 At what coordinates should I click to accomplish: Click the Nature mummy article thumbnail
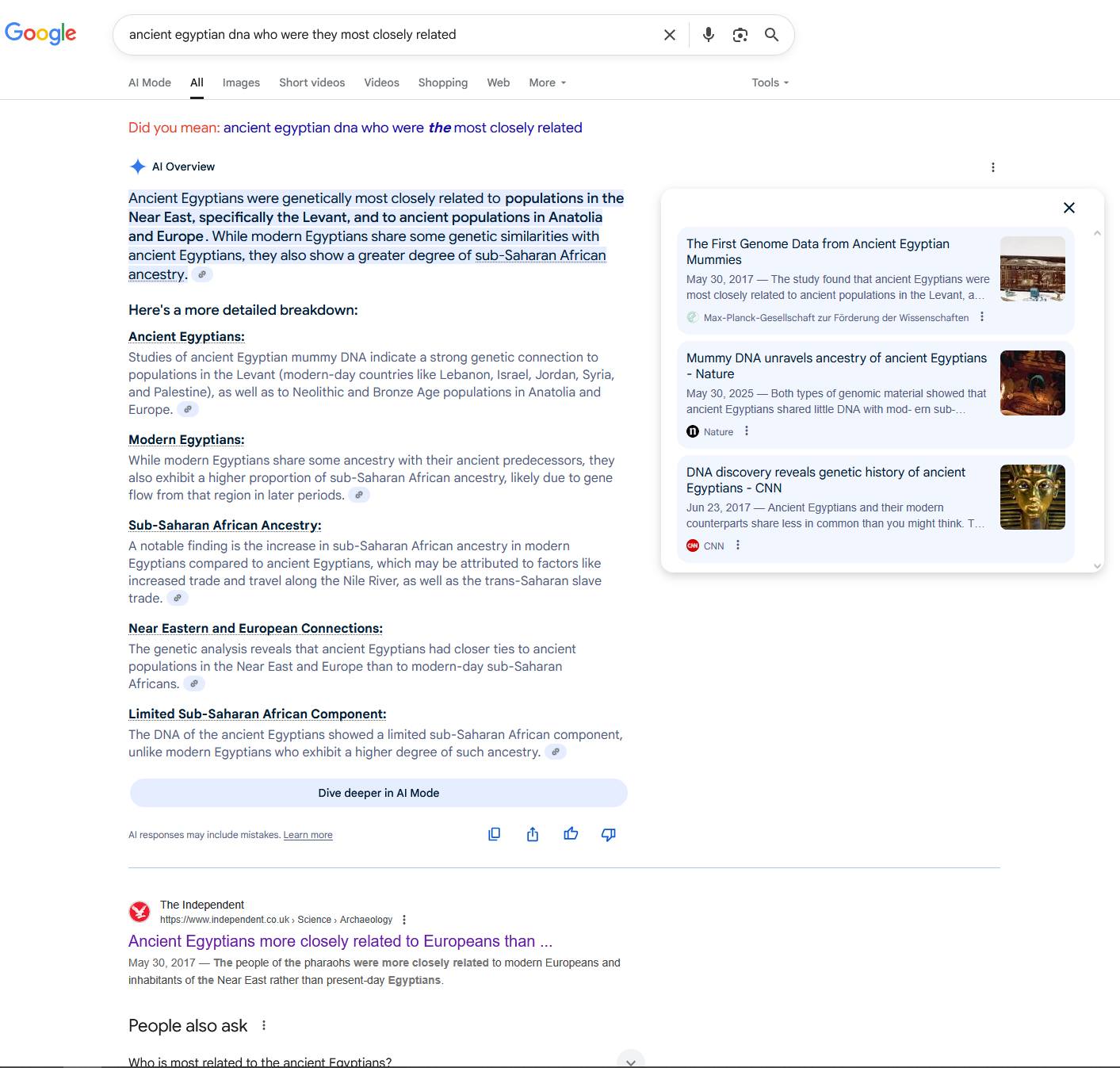(1033, 383)
